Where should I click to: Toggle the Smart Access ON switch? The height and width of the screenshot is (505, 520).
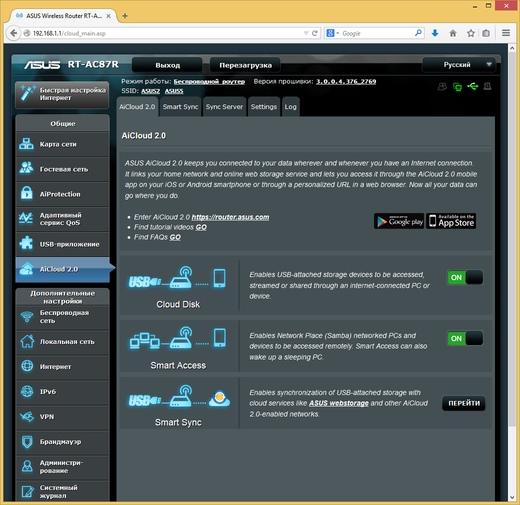pos(465,338)
